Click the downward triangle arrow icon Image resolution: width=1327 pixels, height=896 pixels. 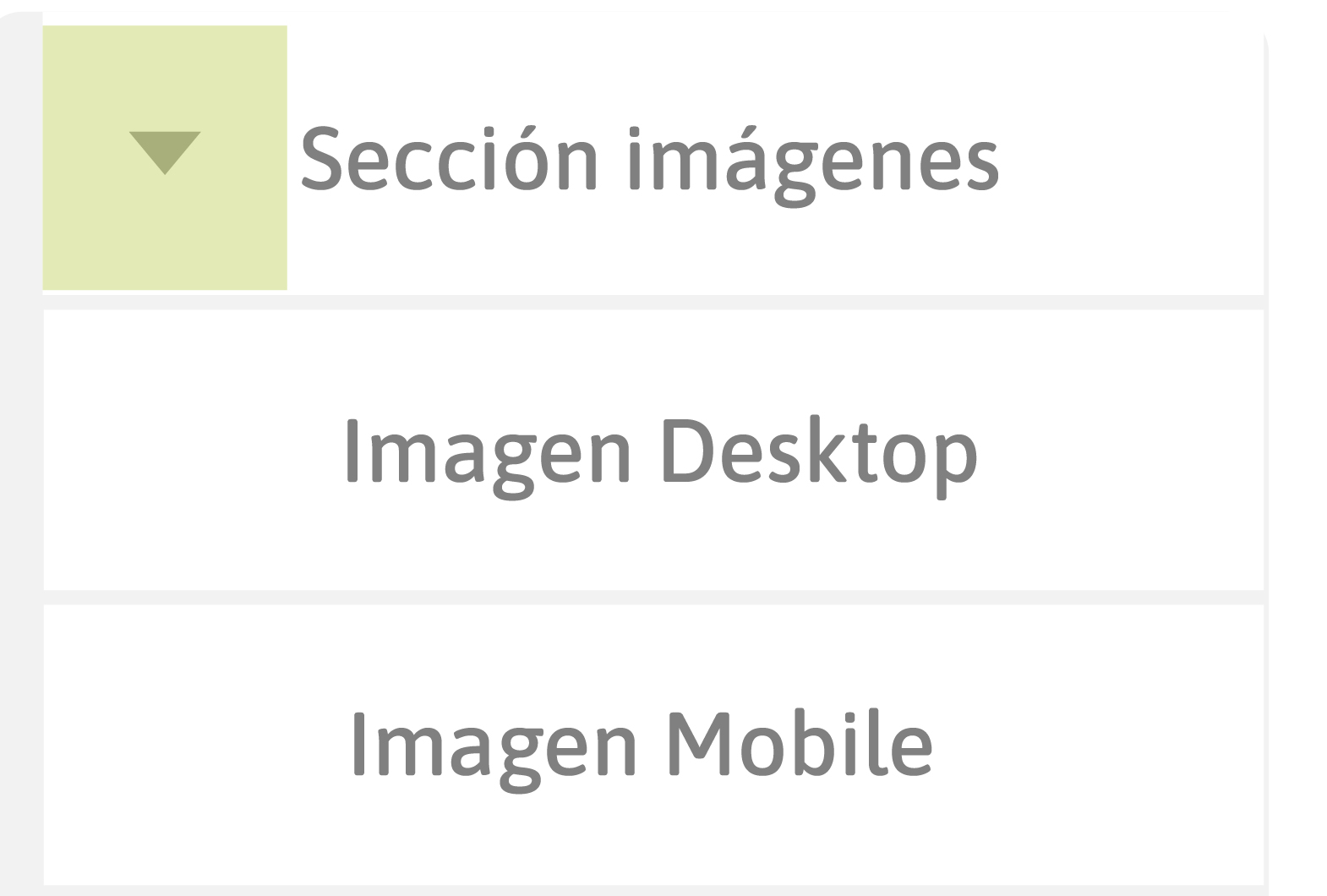pos(165,152)
